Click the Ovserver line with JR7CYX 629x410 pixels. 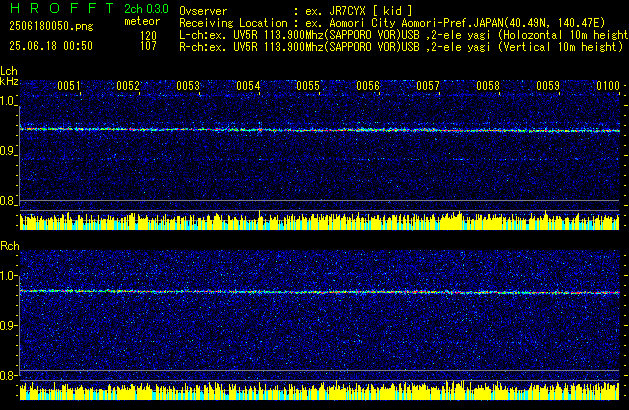296,11
